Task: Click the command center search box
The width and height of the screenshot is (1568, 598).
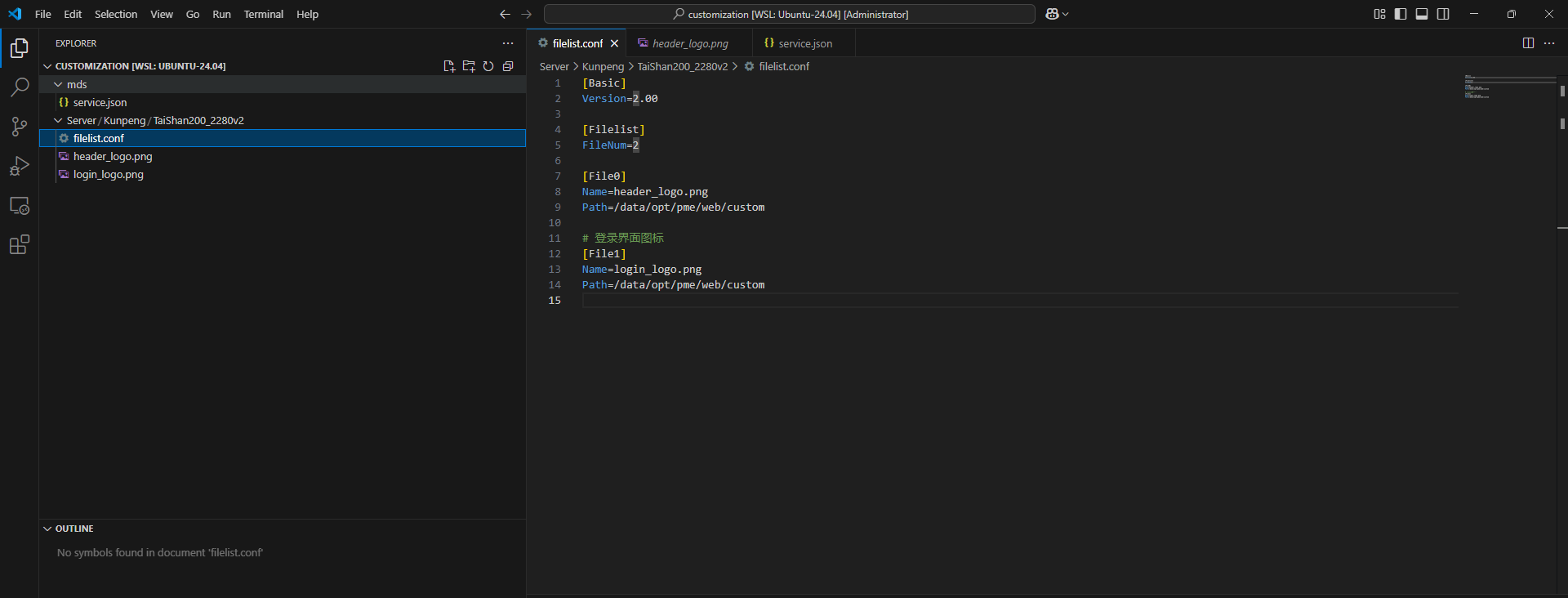Action: point(789,14)
